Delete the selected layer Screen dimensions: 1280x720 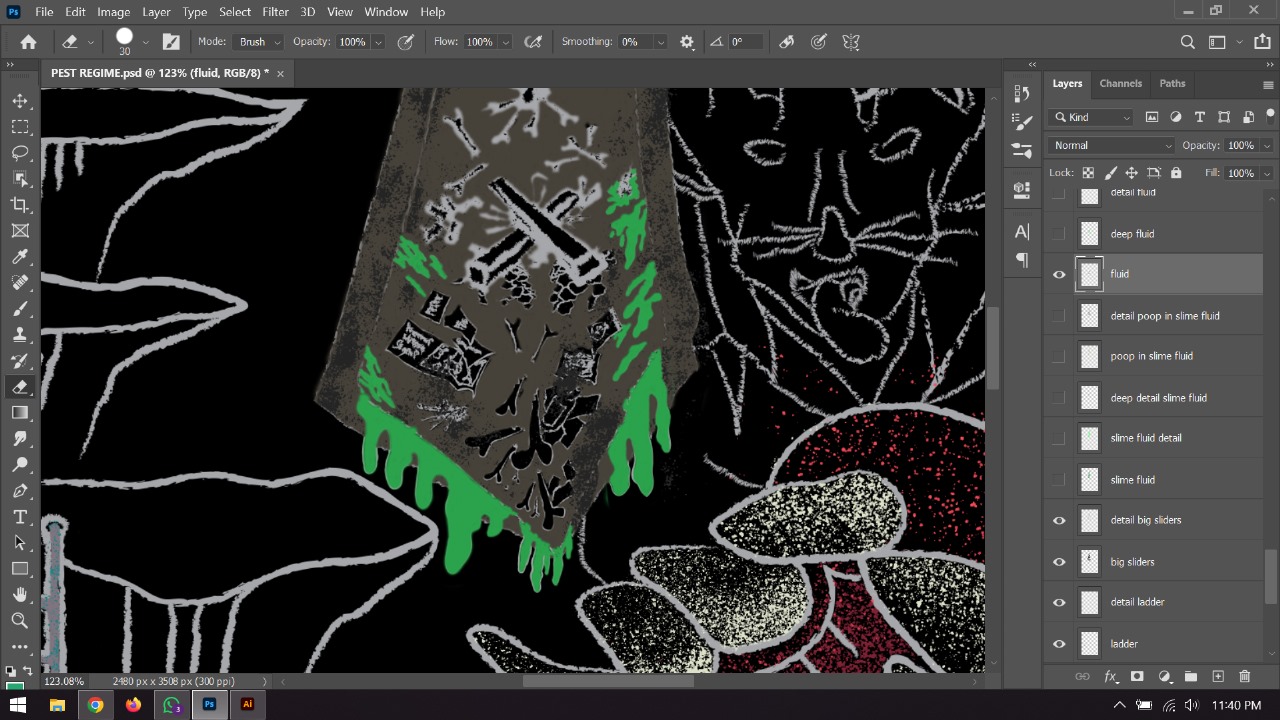click(1245, 677)
